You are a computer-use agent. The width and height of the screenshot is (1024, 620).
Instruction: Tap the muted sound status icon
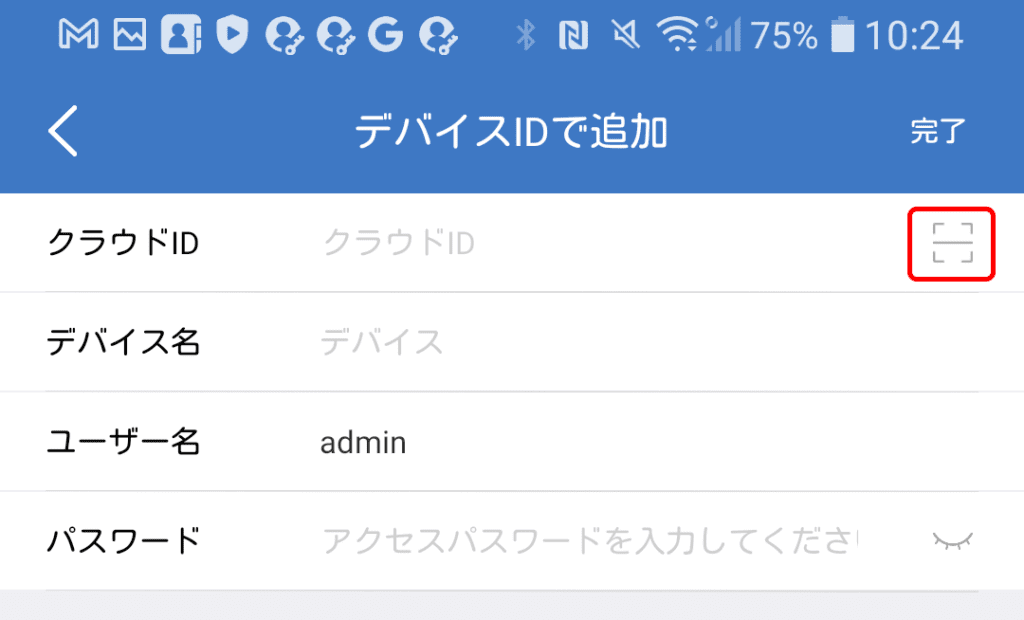pyautogui.click(x=625, y=36)
